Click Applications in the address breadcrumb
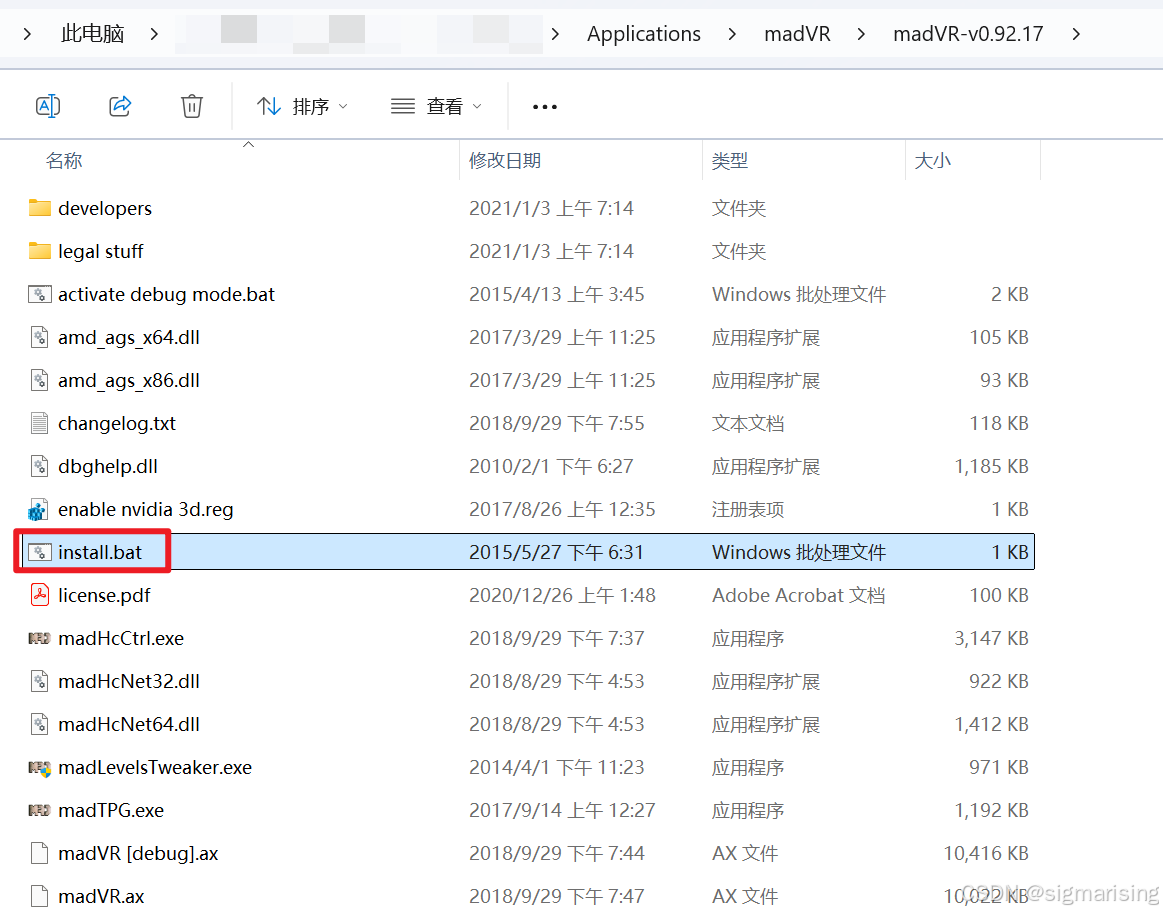 point(643,33)
